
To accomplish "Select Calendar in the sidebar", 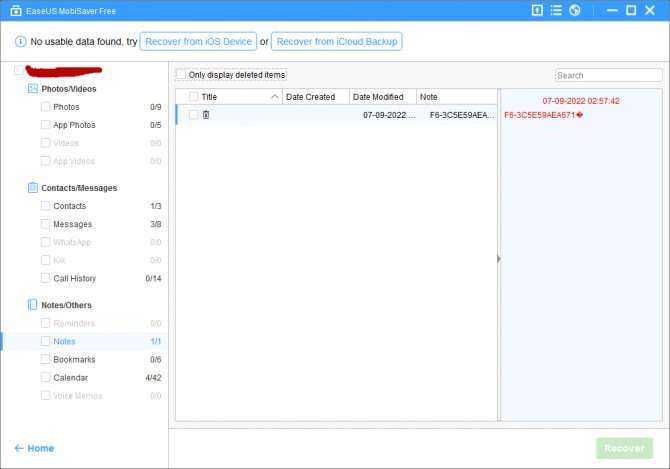I will 71,378.
